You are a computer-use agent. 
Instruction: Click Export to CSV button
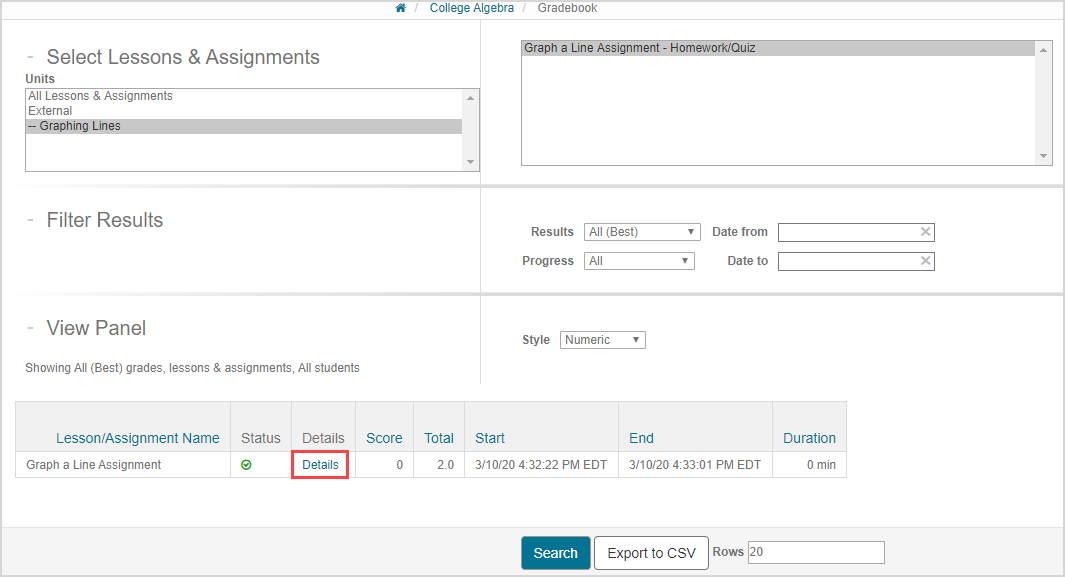[x=651, y=553]
